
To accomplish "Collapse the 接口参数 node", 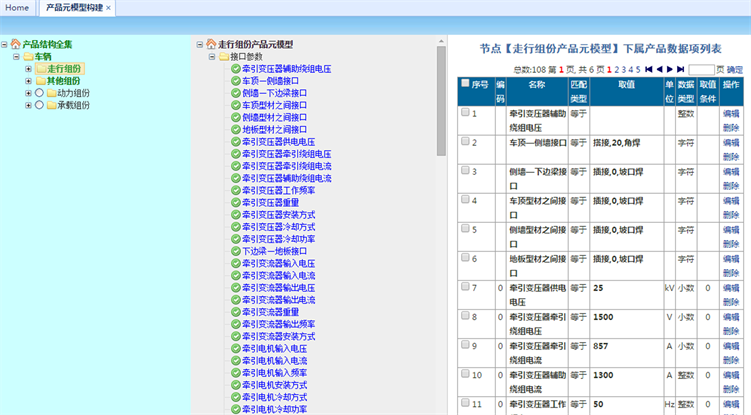I will tap(211, 57).
